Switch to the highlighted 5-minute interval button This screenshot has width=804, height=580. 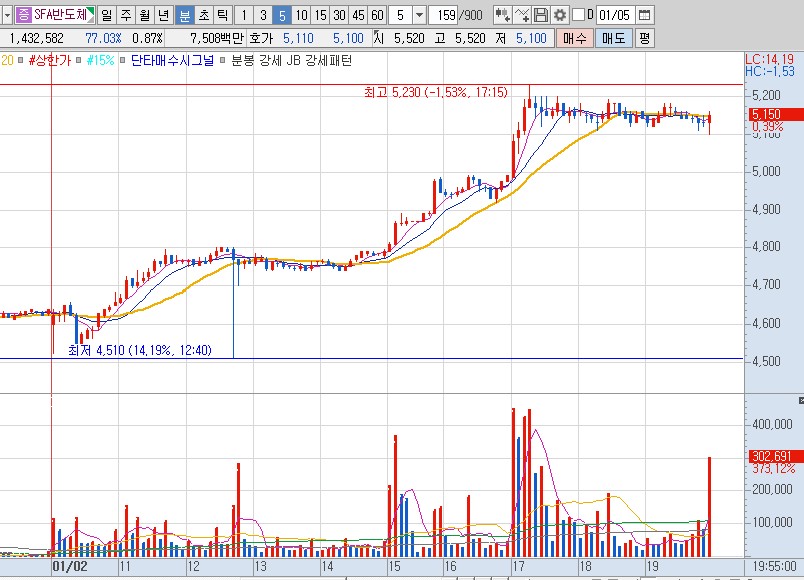(282, 15)
